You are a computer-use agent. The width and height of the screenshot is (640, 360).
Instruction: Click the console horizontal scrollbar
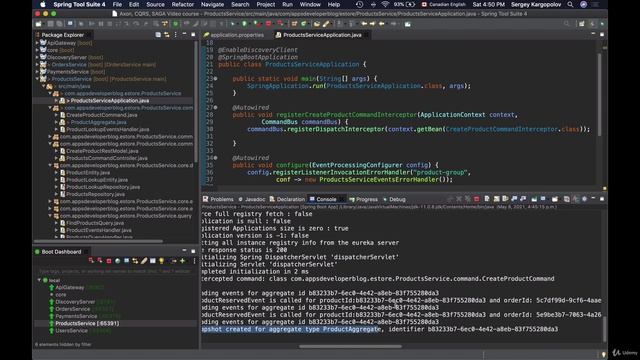coord(350,347)
